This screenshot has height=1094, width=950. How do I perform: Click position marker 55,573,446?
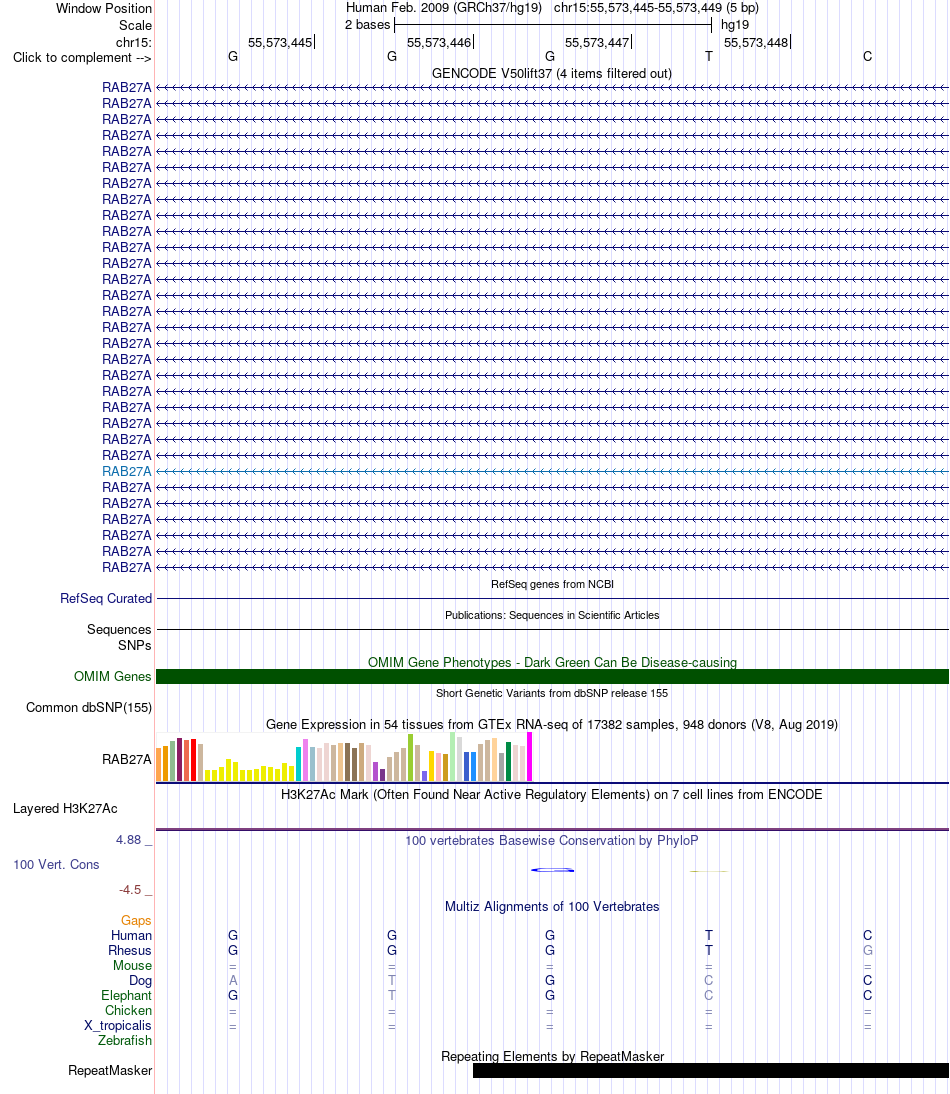(439, 43)
